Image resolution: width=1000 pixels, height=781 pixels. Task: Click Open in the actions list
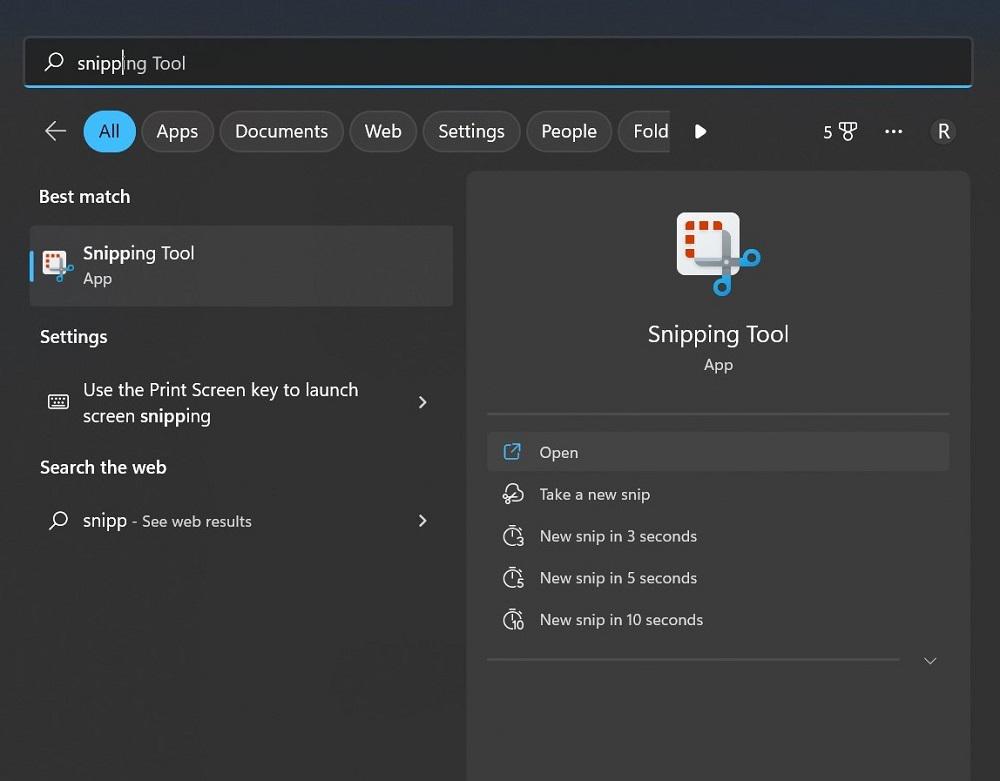[x=558, y=452]
